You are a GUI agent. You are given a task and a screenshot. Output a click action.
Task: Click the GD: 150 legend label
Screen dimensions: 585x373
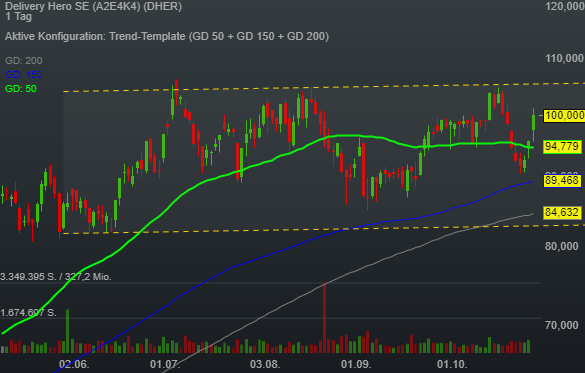pos(24,75)
